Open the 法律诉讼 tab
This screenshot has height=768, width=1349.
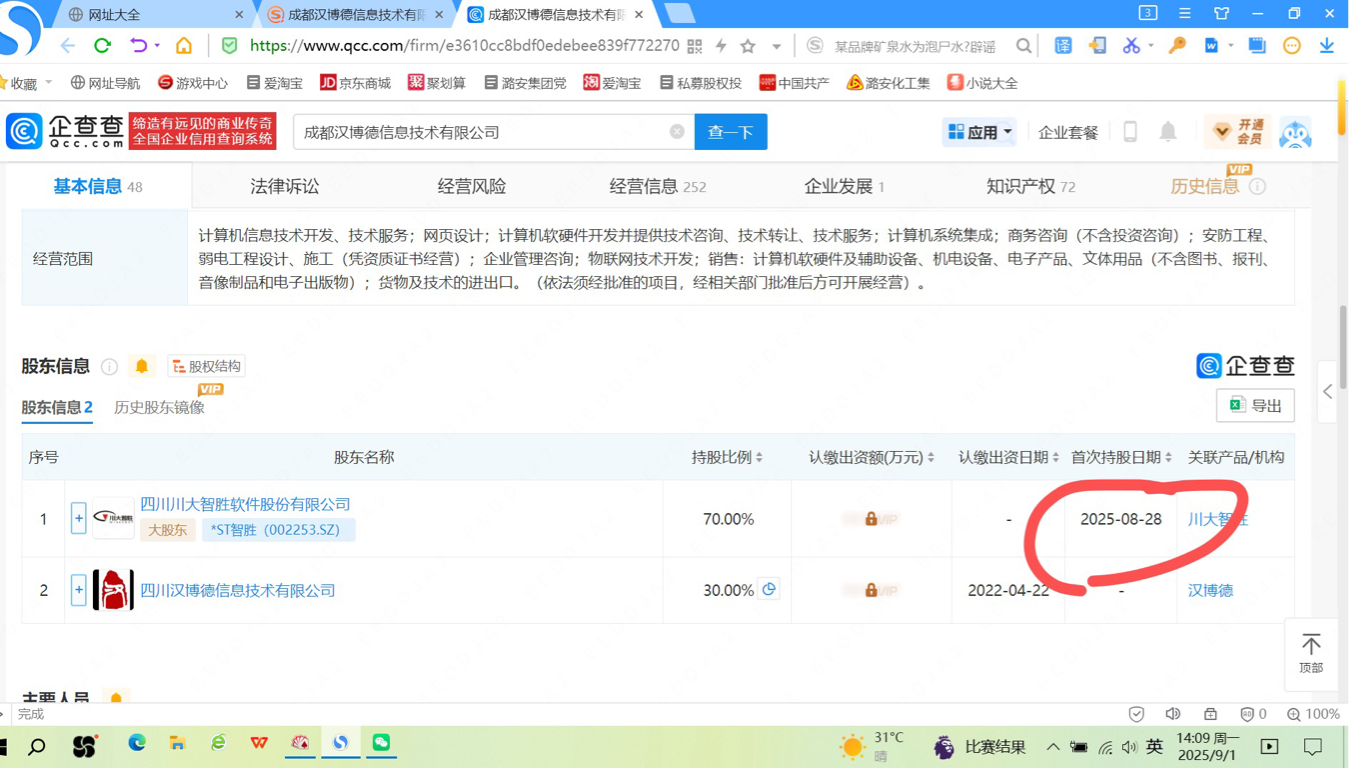pos(285,186)
